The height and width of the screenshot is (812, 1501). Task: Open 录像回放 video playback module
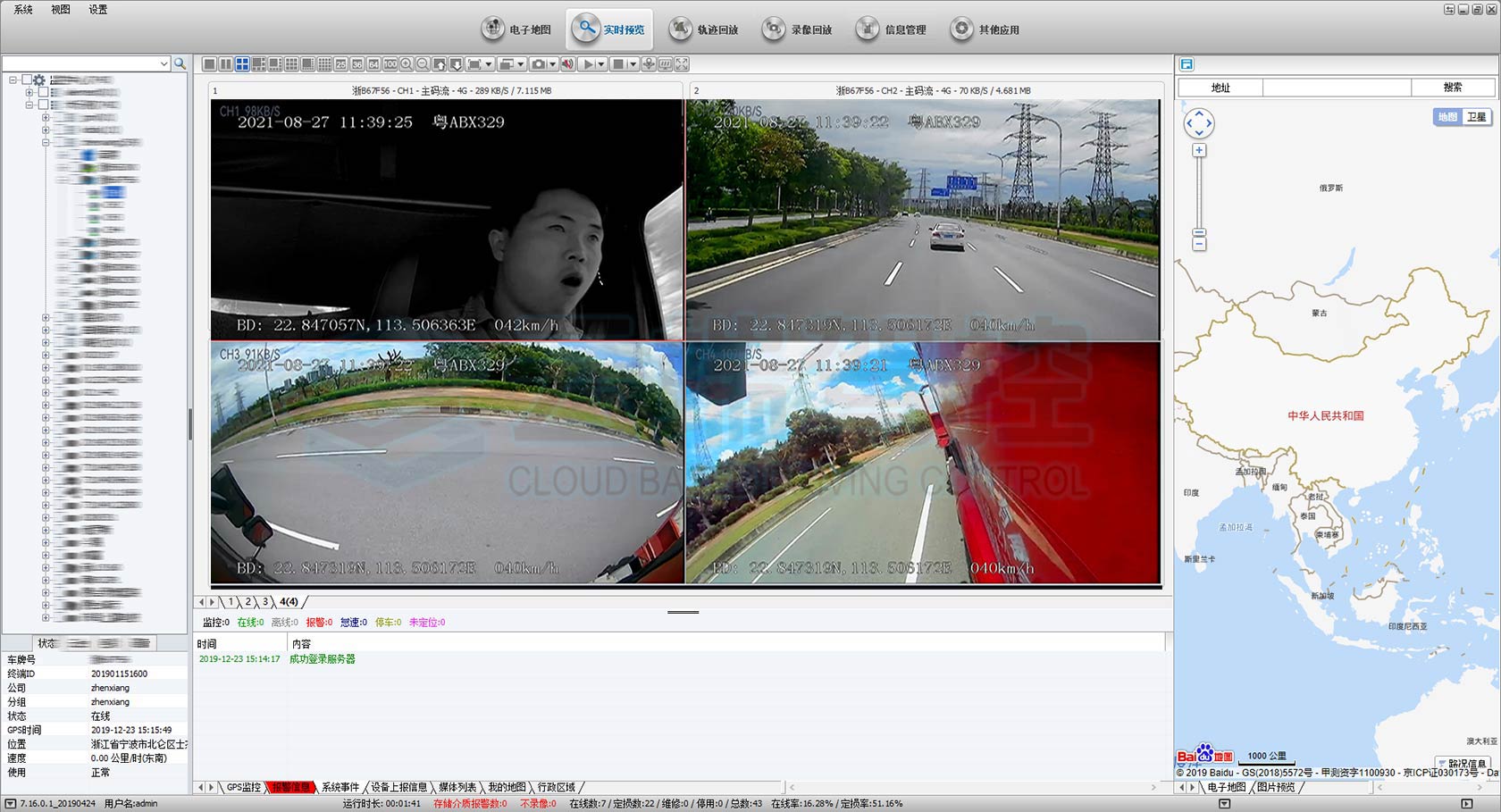(x=797, y=29)
